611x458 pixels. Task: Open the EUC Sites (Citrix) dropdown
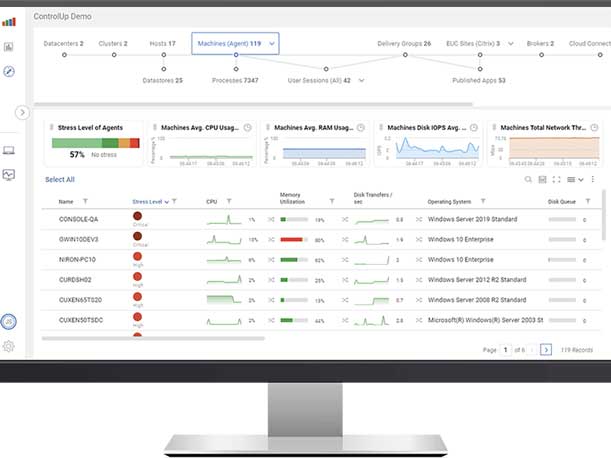click(x=510, y=44)
